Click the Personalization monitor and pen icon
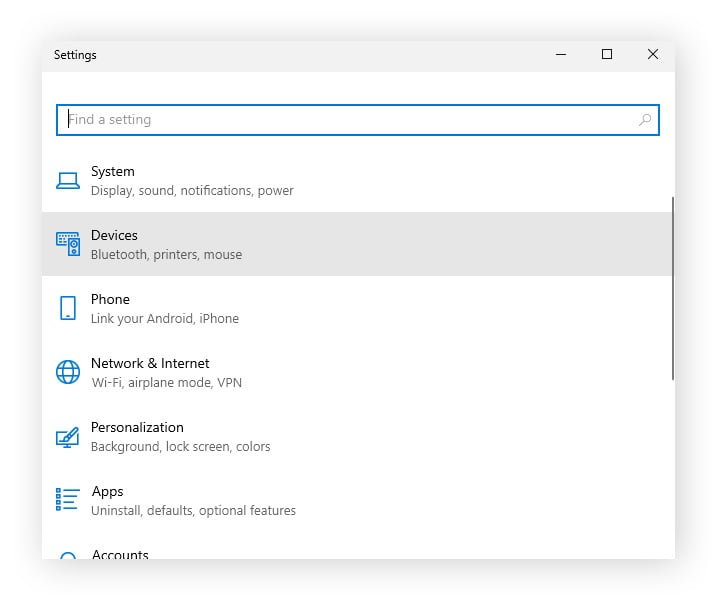 68,436
